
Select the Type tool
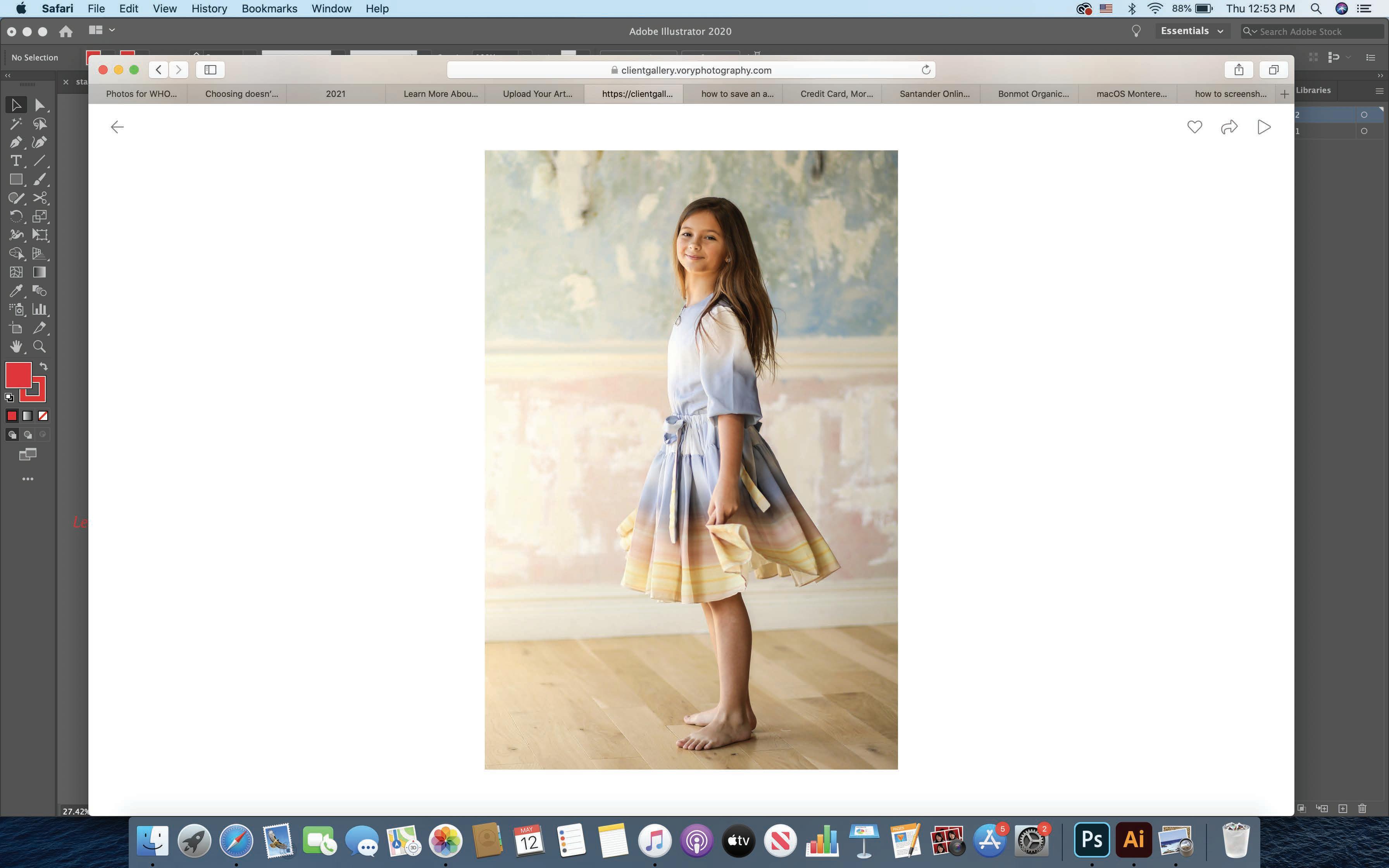click(16, 161)
